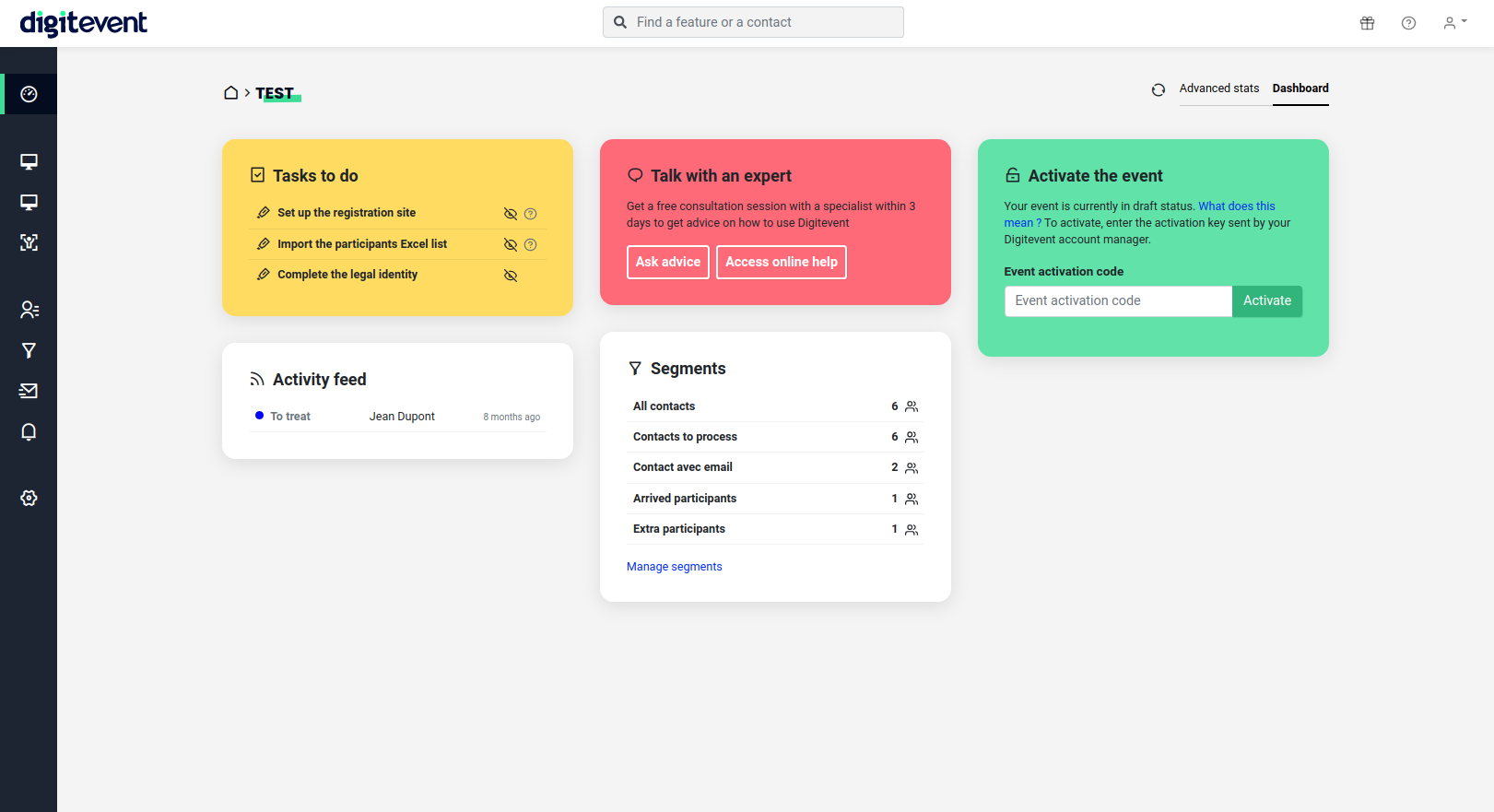Select the Dashboard tab
The width and height of the screenshot is (1494, 812).
1300,88
